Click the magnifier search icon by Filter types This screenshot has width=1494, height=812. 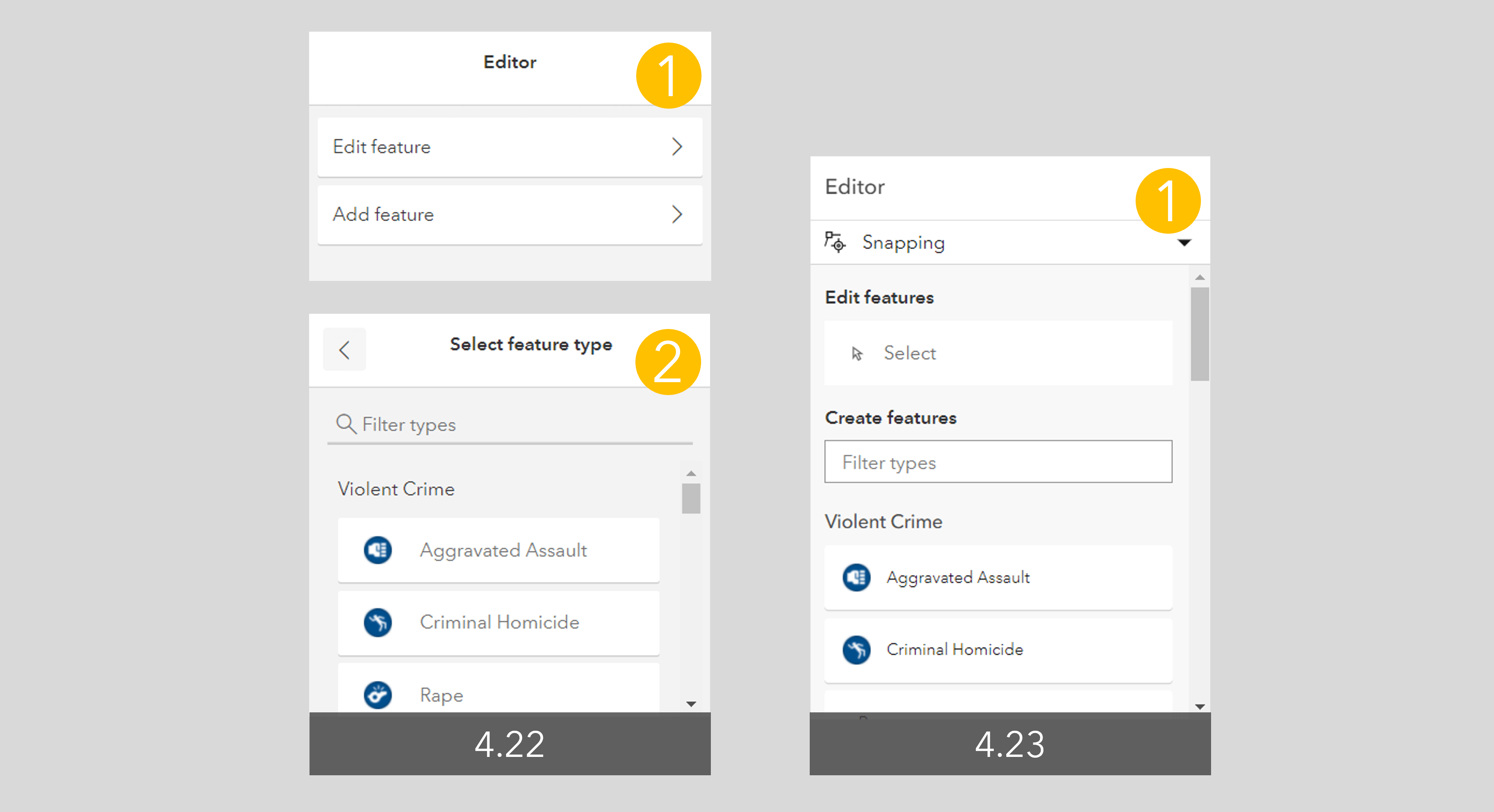(x=346, y=424)
